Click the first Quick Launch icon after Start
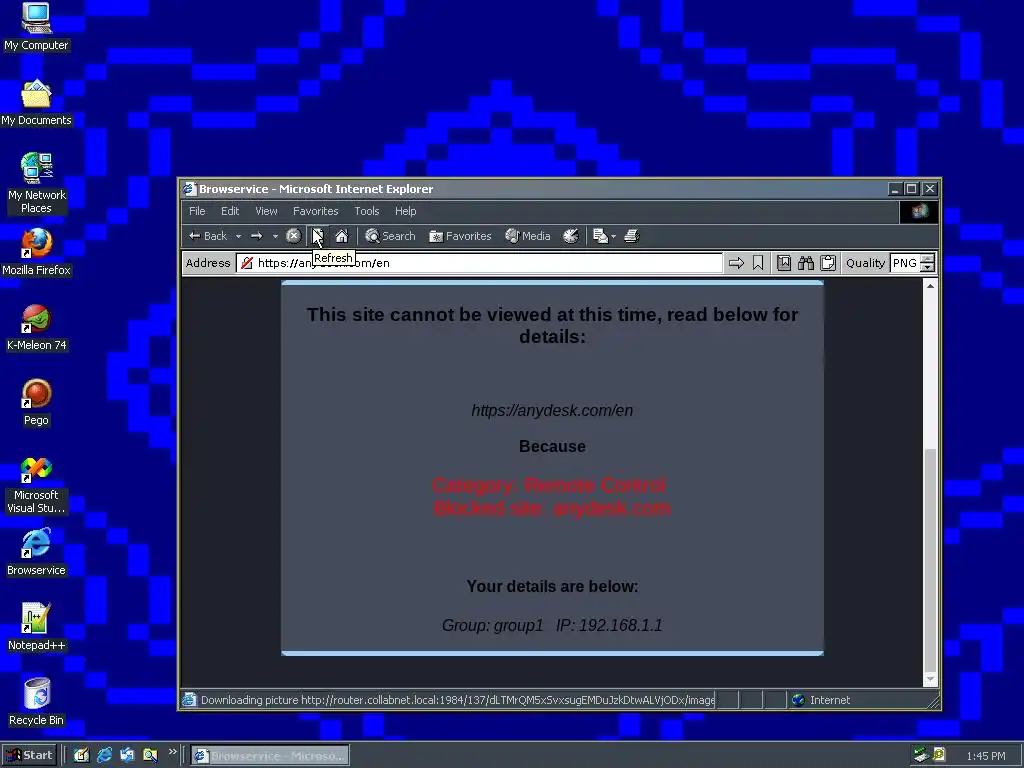The width and height of the screenshot is (1024, 768). [81, 755]
